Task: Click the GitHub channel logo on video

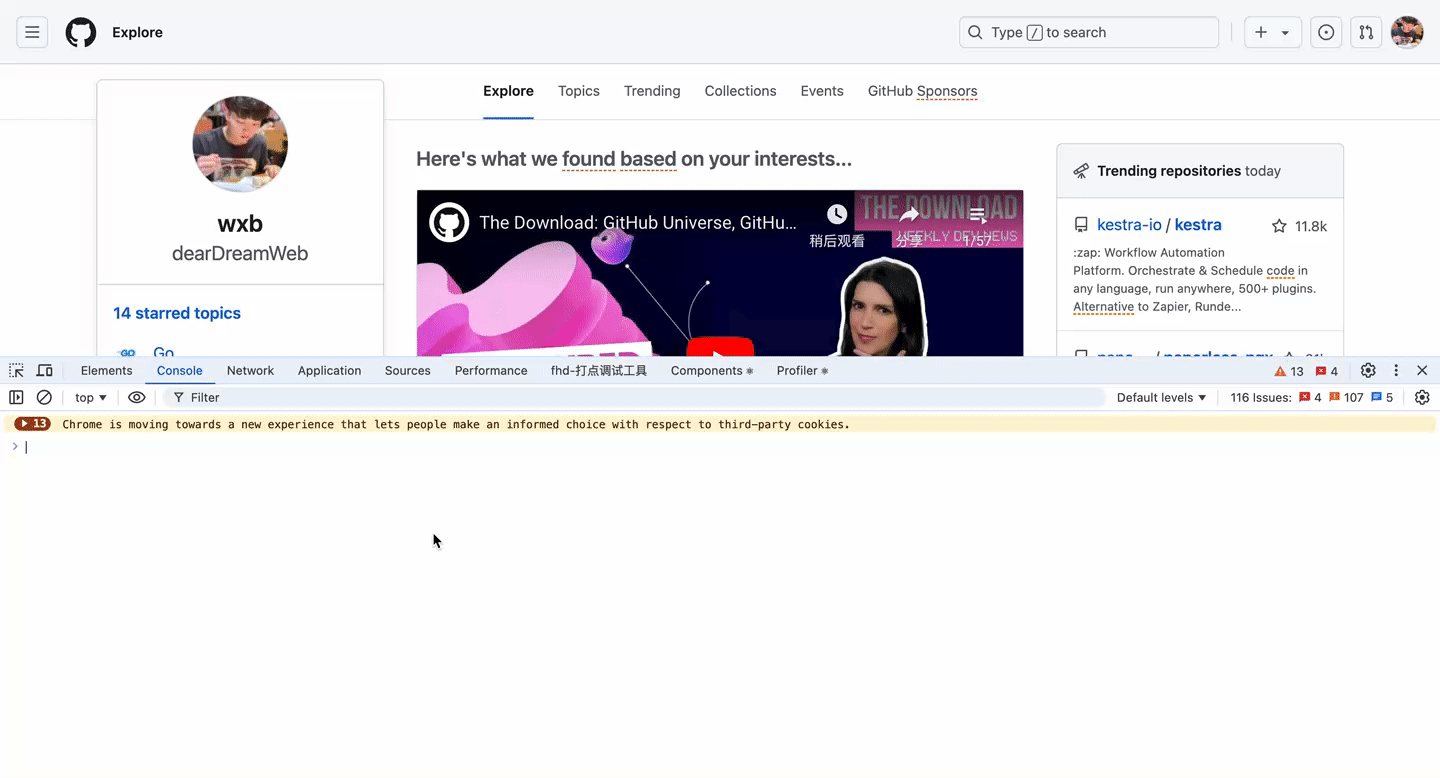Action: click(x=449, y=222)
